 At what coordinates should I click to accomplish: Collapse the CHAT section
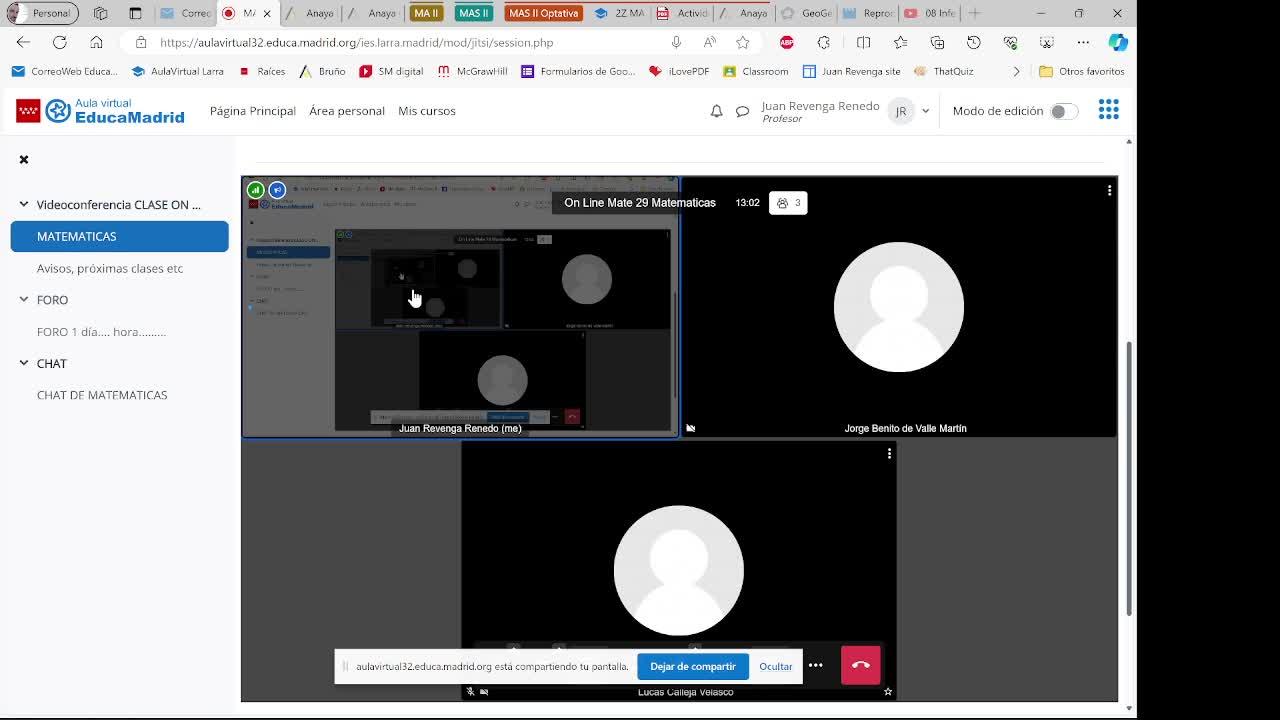coord(24,363)
